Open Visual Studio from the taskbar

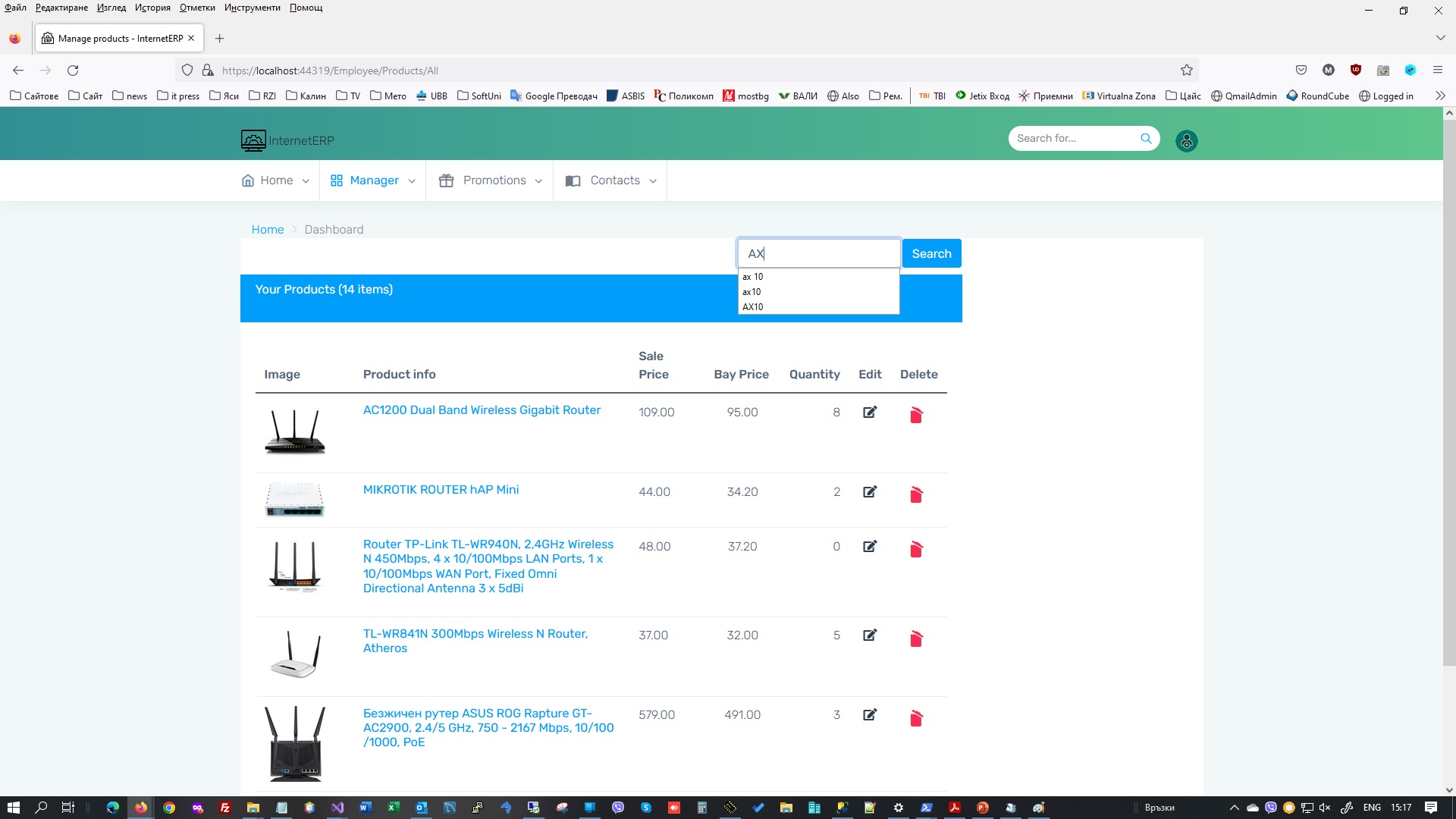(337, 808)
